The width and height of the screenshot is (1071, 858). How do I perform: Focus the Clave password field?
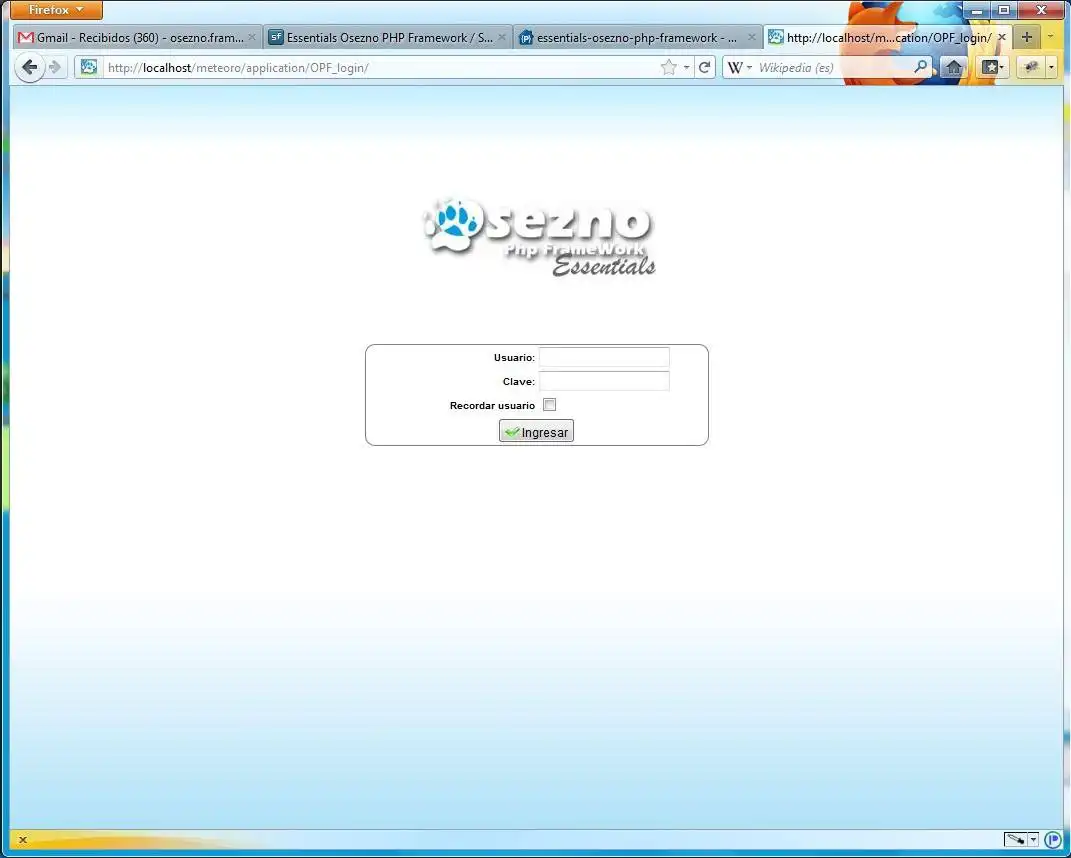(x=604, y=381)
